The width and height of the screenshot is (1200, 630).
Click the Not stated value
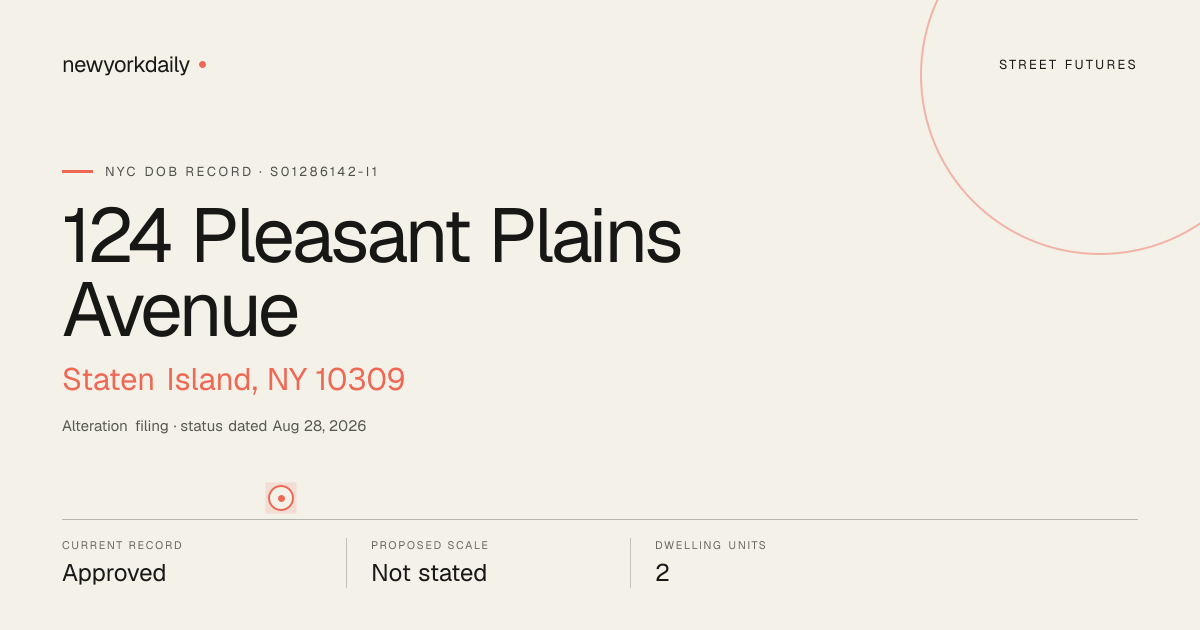(429, 573)
